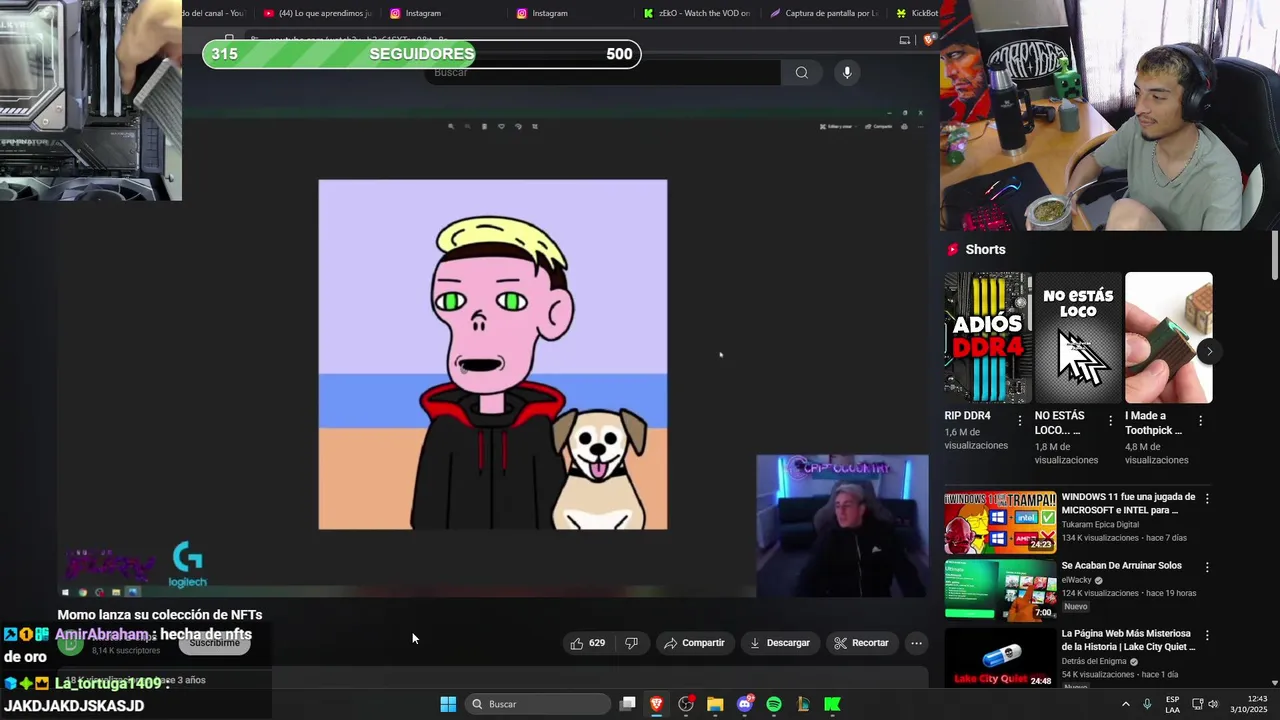Click title La Página Web Más Misteriosa
The height and width of the screenshot is (720, 1280).
[x=1128, y=640]
